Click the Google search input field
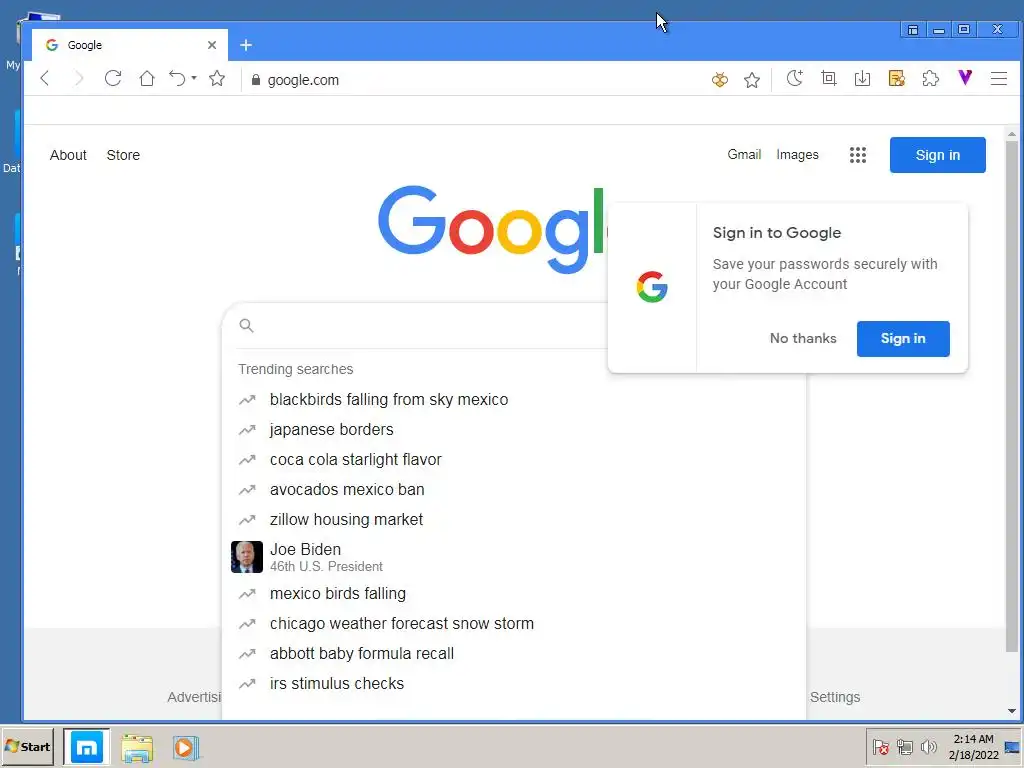The image size is (1024, 768). coord(431,325)
